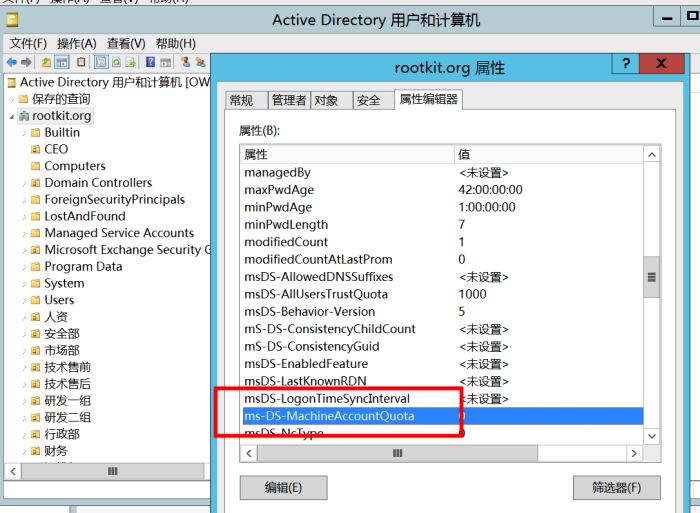Click the 编辑(E) button

tap(283, 488)
